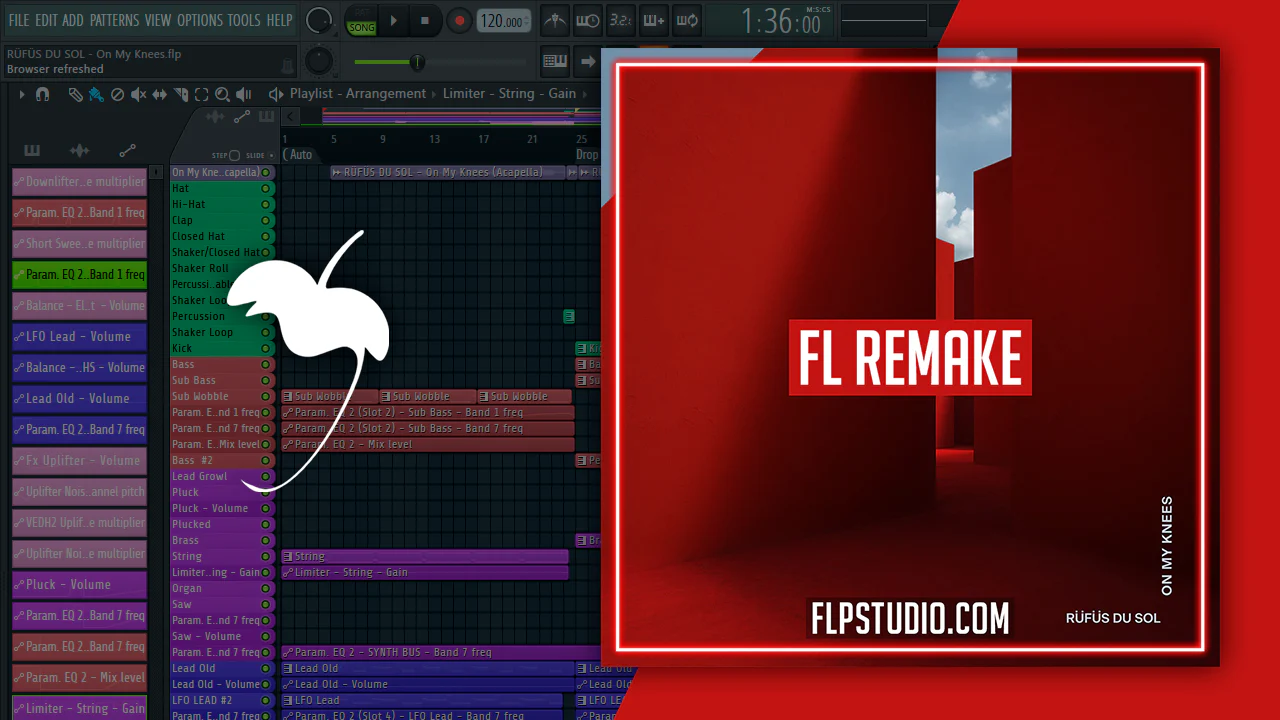
Task: Show pattern clips in the picker panel
Action: pos(32,150)
